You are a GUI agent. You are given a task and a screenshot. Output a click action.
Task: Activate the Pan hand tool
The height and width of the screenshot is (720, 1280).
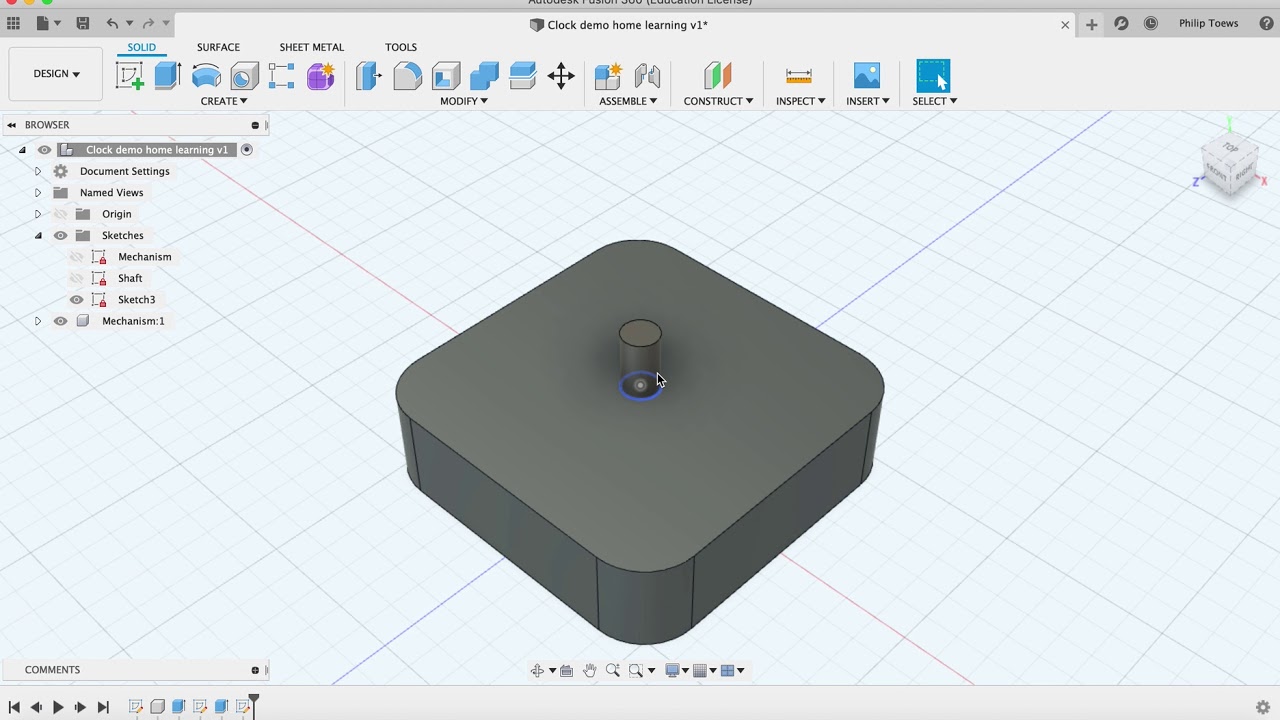589,671
